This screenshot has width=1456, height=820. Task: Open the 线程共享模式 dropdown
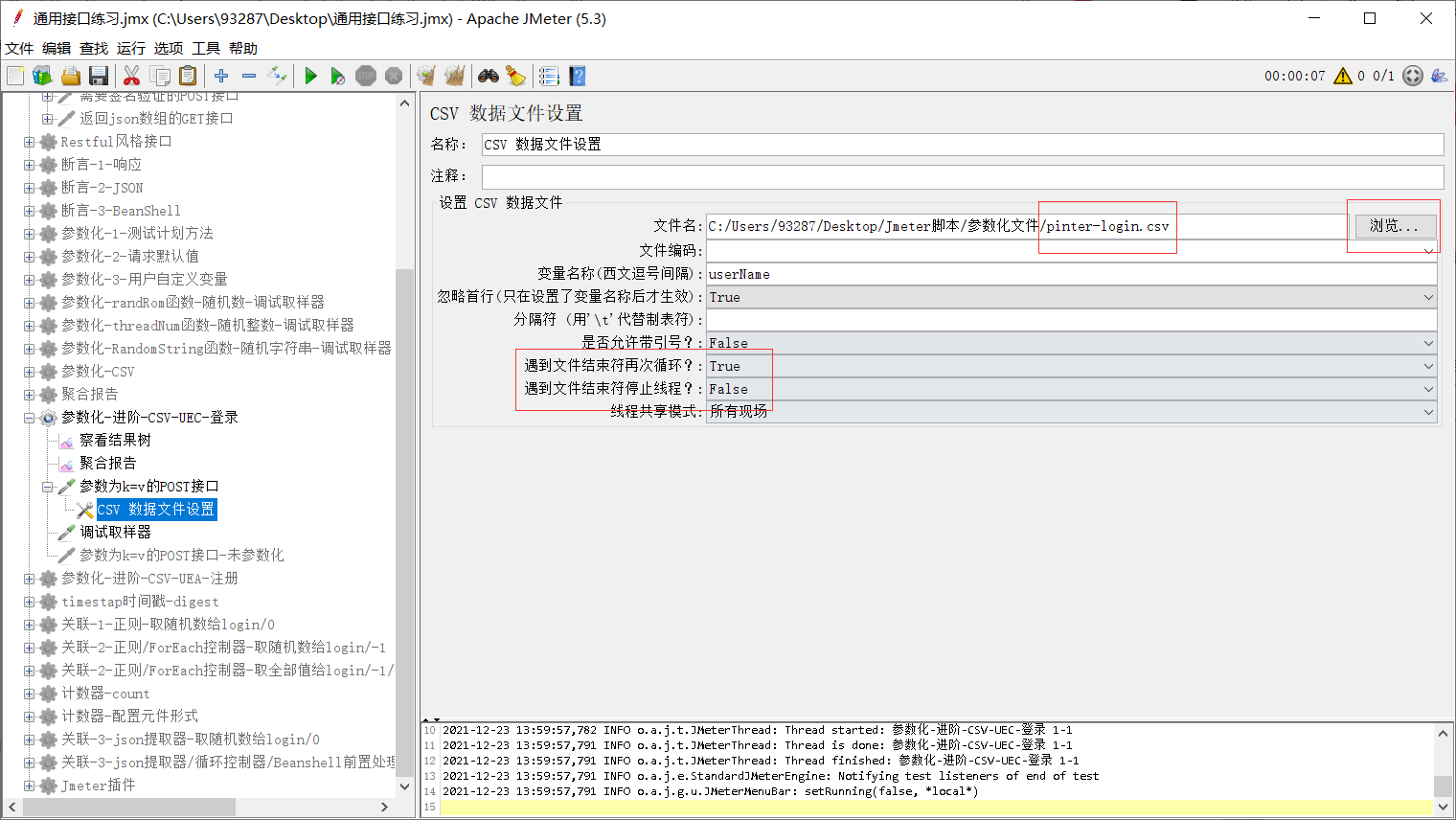click(1072, 412)
